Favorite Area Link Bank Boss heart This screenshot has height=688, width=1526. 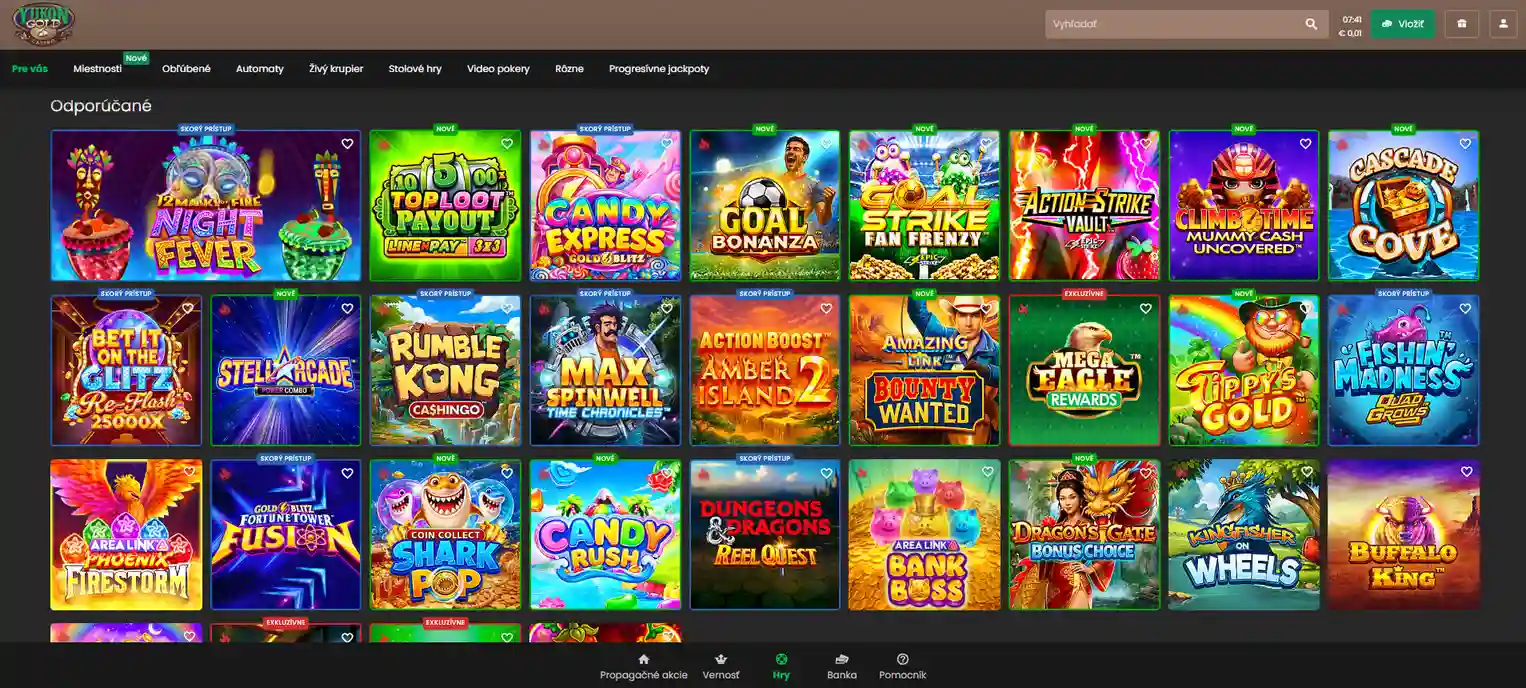tap(988, 472)
